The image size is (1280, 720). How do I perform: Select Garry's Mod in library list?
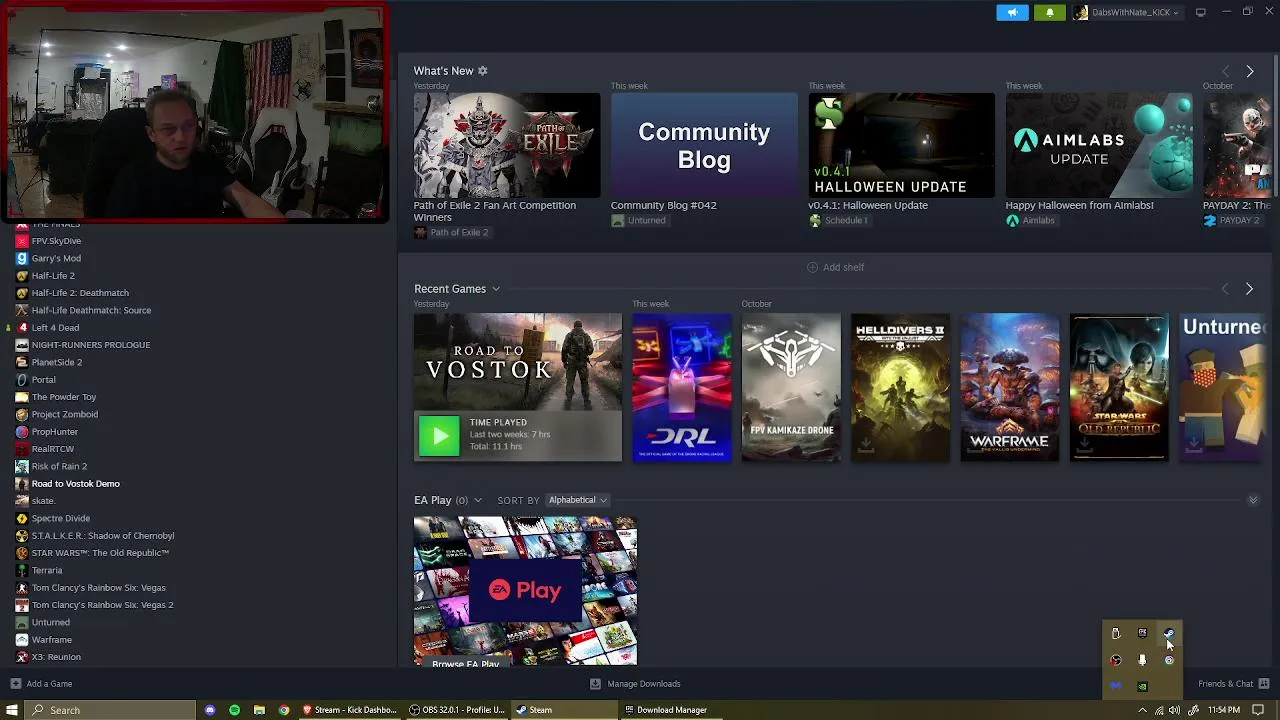pyautogui.click(x=56, y=258)
